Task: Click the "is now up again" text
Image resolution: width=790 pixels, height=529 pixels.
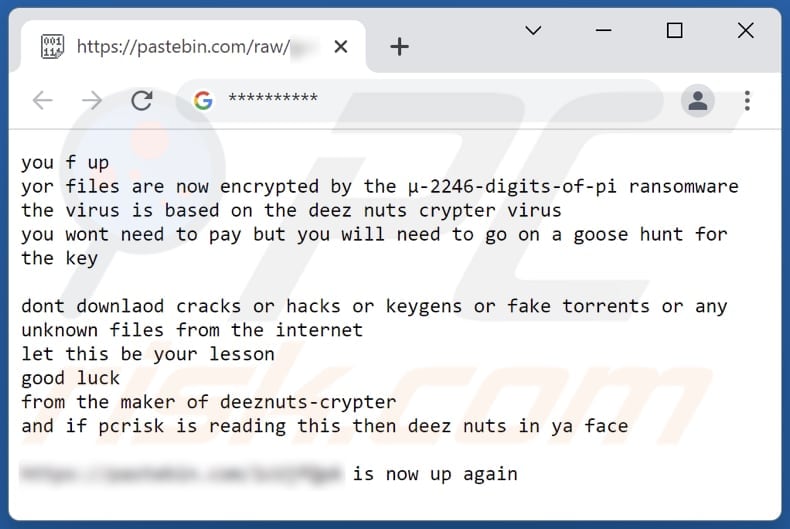Action: 435,474
